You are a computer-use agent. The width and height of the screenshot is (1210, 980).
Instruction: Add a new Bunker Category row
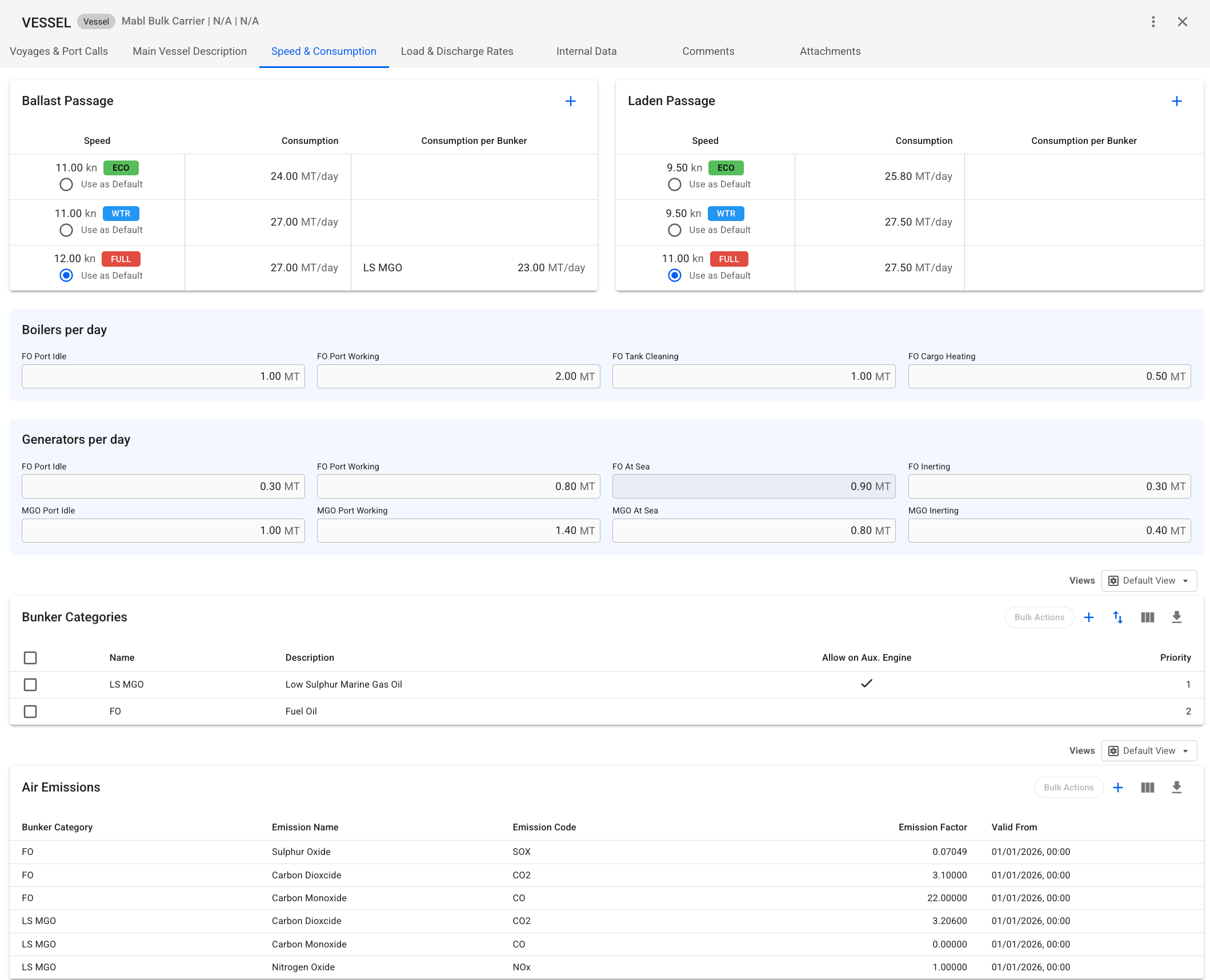[1088, 617]
